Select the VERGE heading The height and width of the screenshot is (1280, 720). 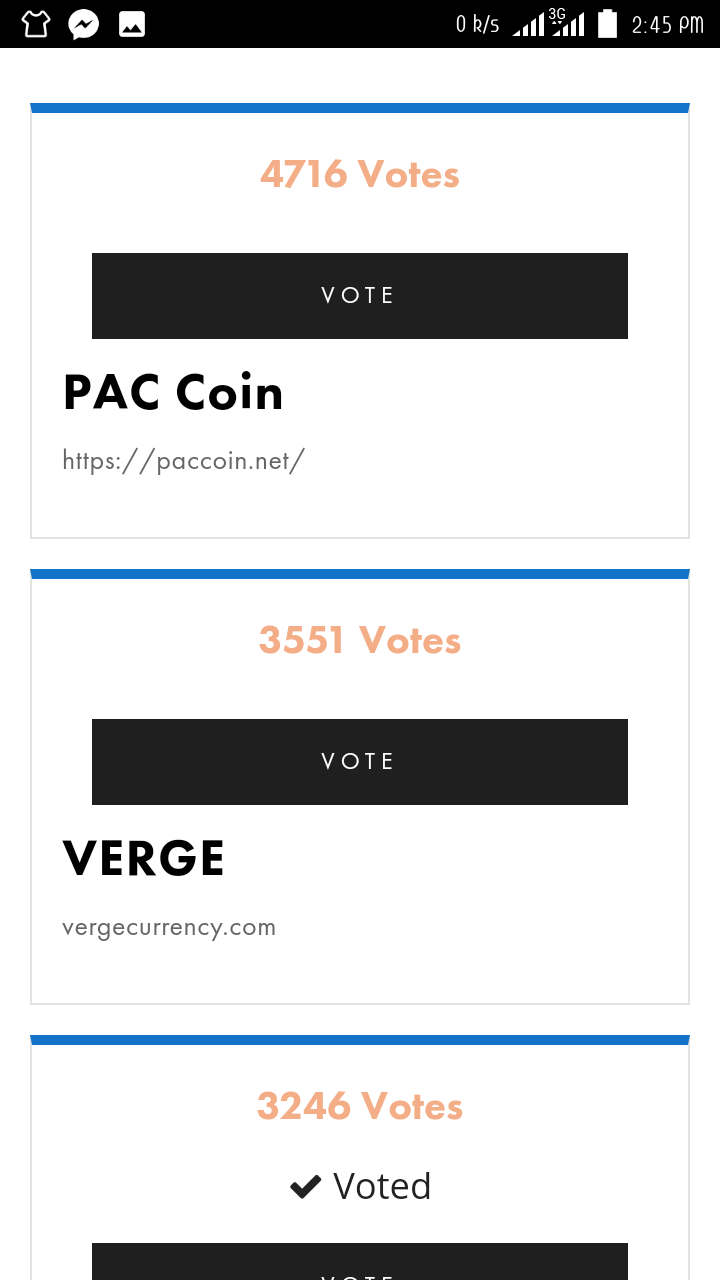(x=144, y=859)
